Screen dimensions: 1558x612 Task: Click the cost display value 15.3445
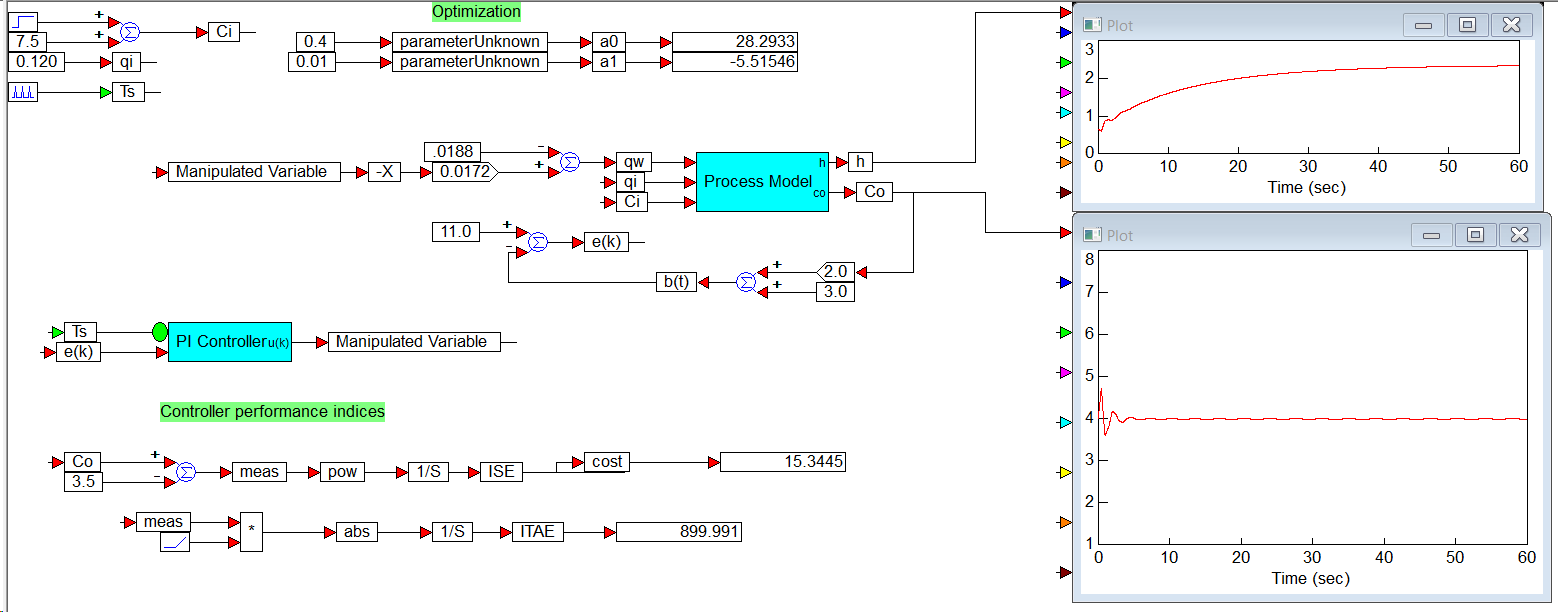(x=784, y=462)
